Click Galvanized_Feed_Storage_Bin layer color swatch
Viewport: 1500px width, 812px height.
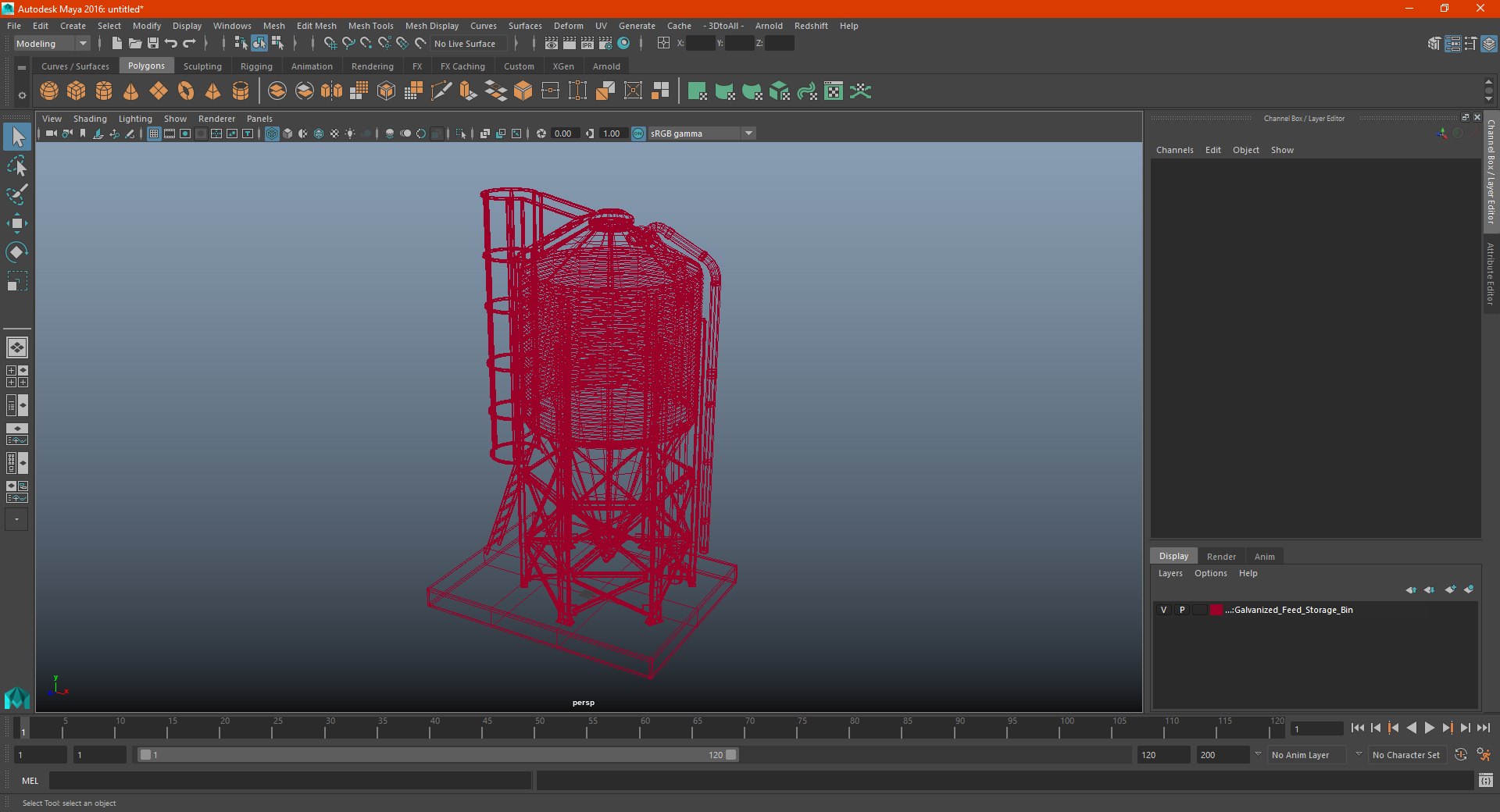coord(1216,610)
